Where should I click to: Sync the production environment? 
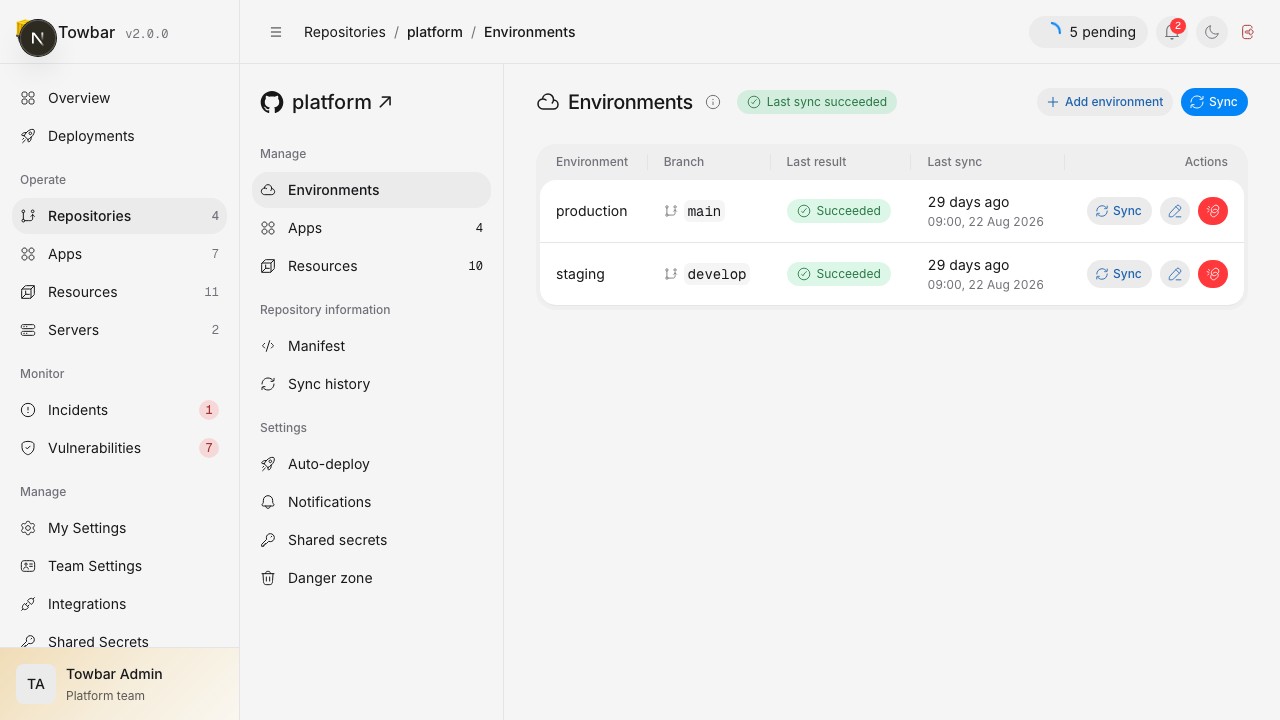pyautogui.click(x=1119, y=211)
